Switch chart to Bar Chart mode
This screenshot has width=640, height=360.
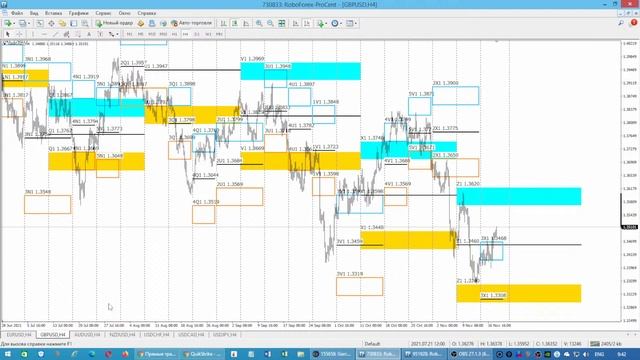(x=223, y=24)
